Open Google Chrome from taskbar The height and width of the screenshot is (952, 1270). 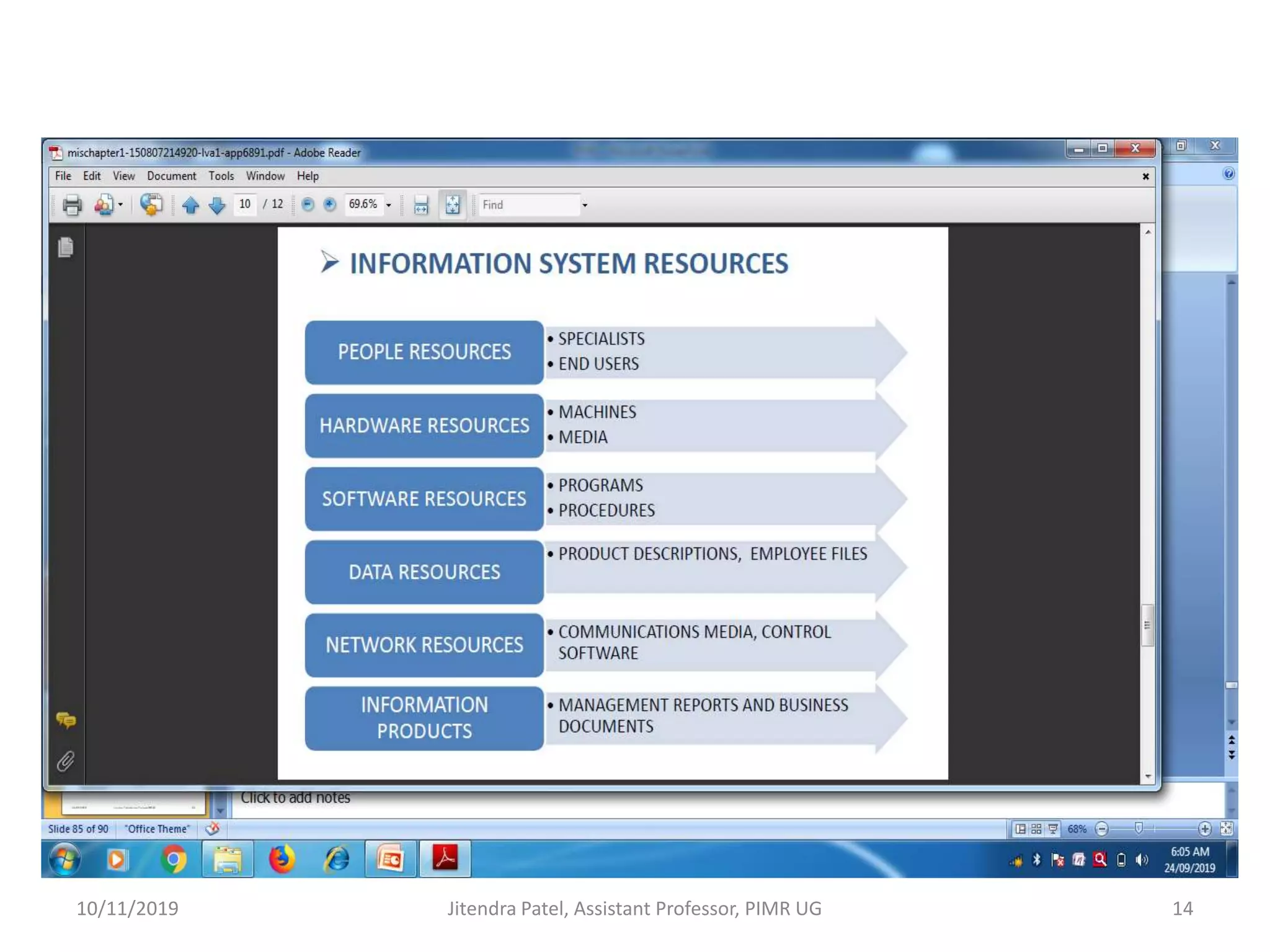174,860
